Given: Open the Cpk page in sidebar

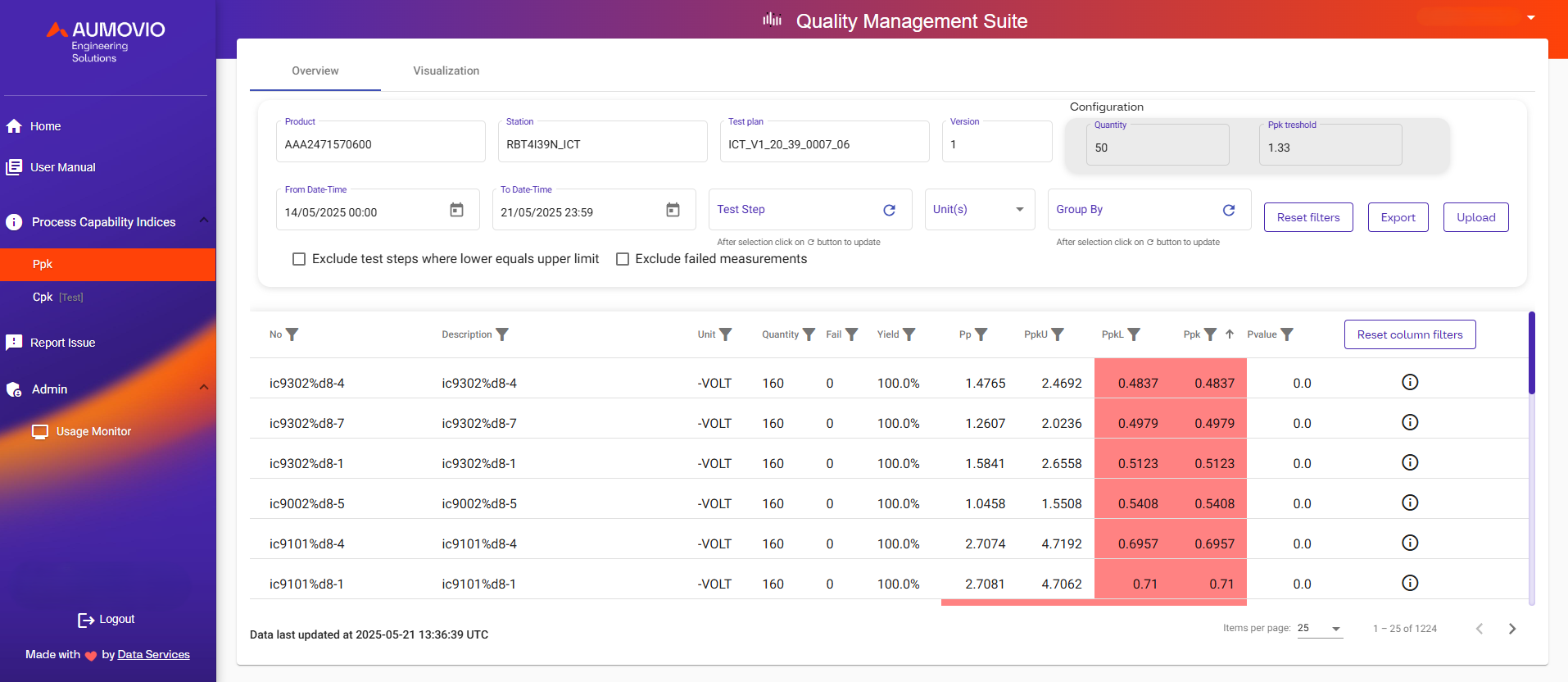Looking at the screenshot, I should 43,298.
